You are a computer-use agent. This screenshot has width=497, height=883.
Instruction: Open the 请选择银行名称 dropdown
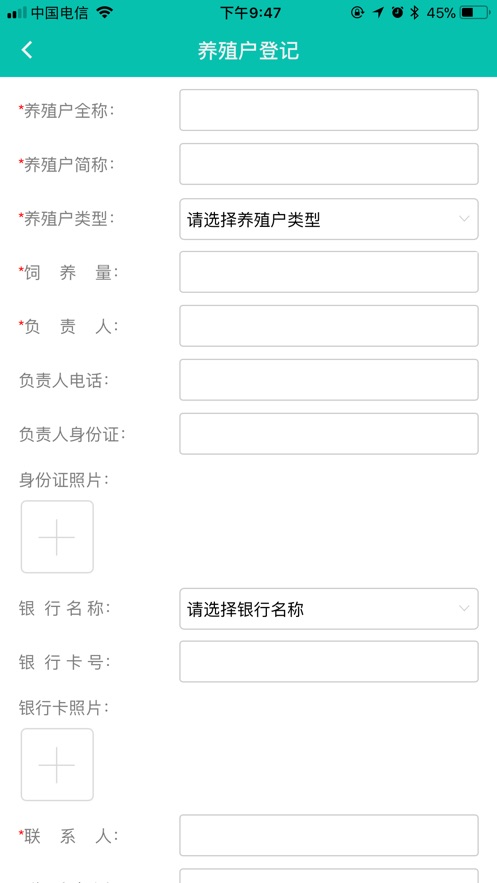click(x=329, y=609)
